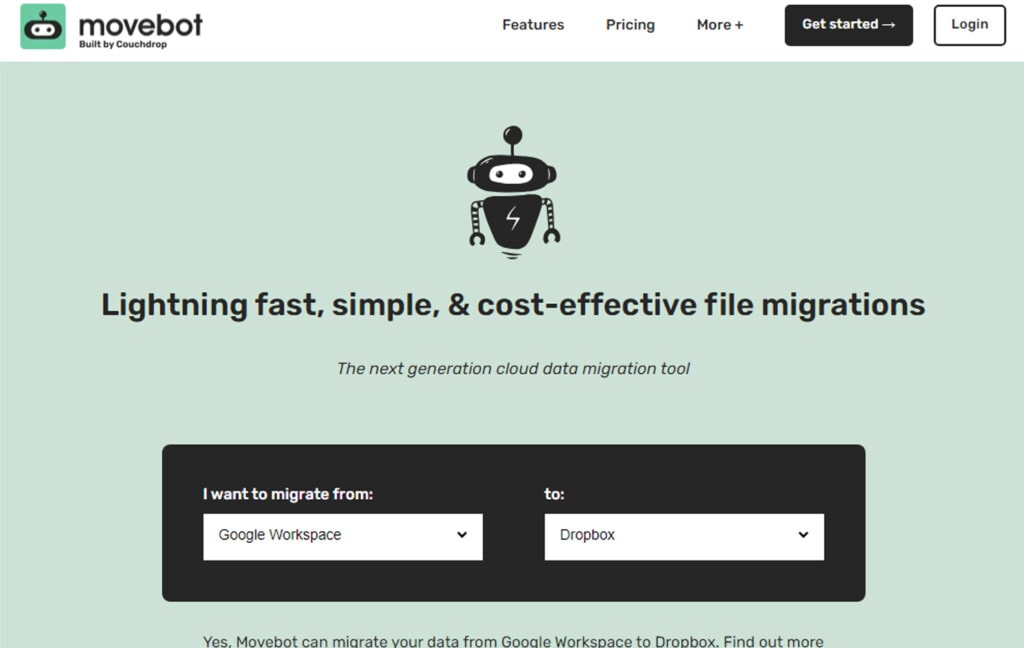Click the headline 'Lightning fast, simple, & cost-effective file migrations'
This screenshot has height=648, width=1024.
(x=513, y=305)
